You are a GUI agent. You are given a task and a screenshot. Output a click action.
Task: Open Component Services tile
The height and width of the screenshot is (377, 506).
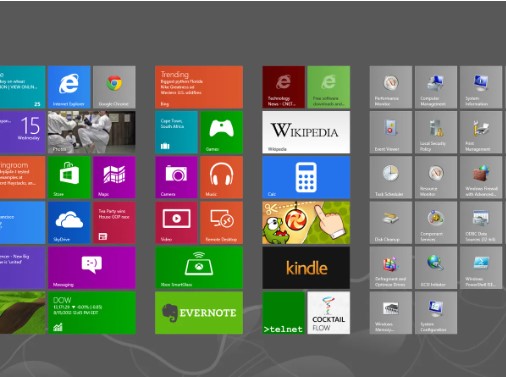(436, 223)
